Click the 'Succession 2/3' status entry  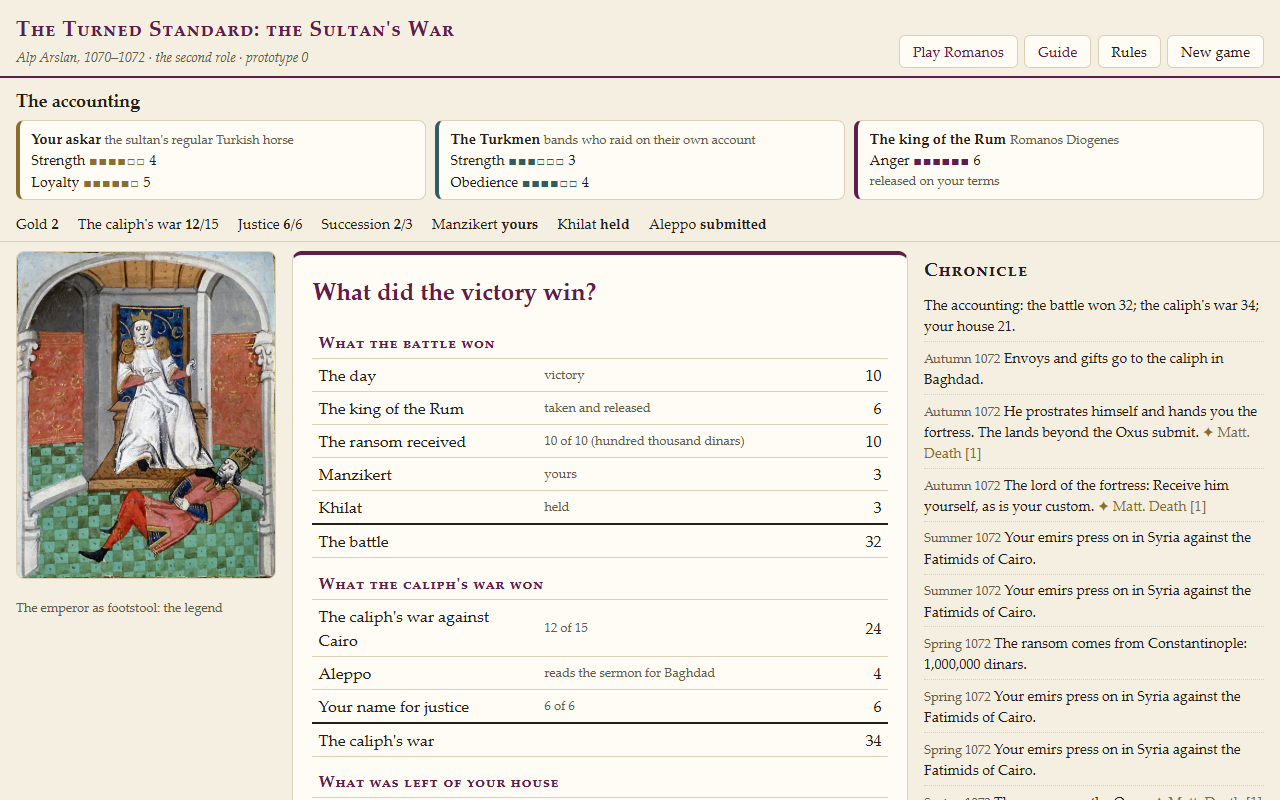(367, 225)
